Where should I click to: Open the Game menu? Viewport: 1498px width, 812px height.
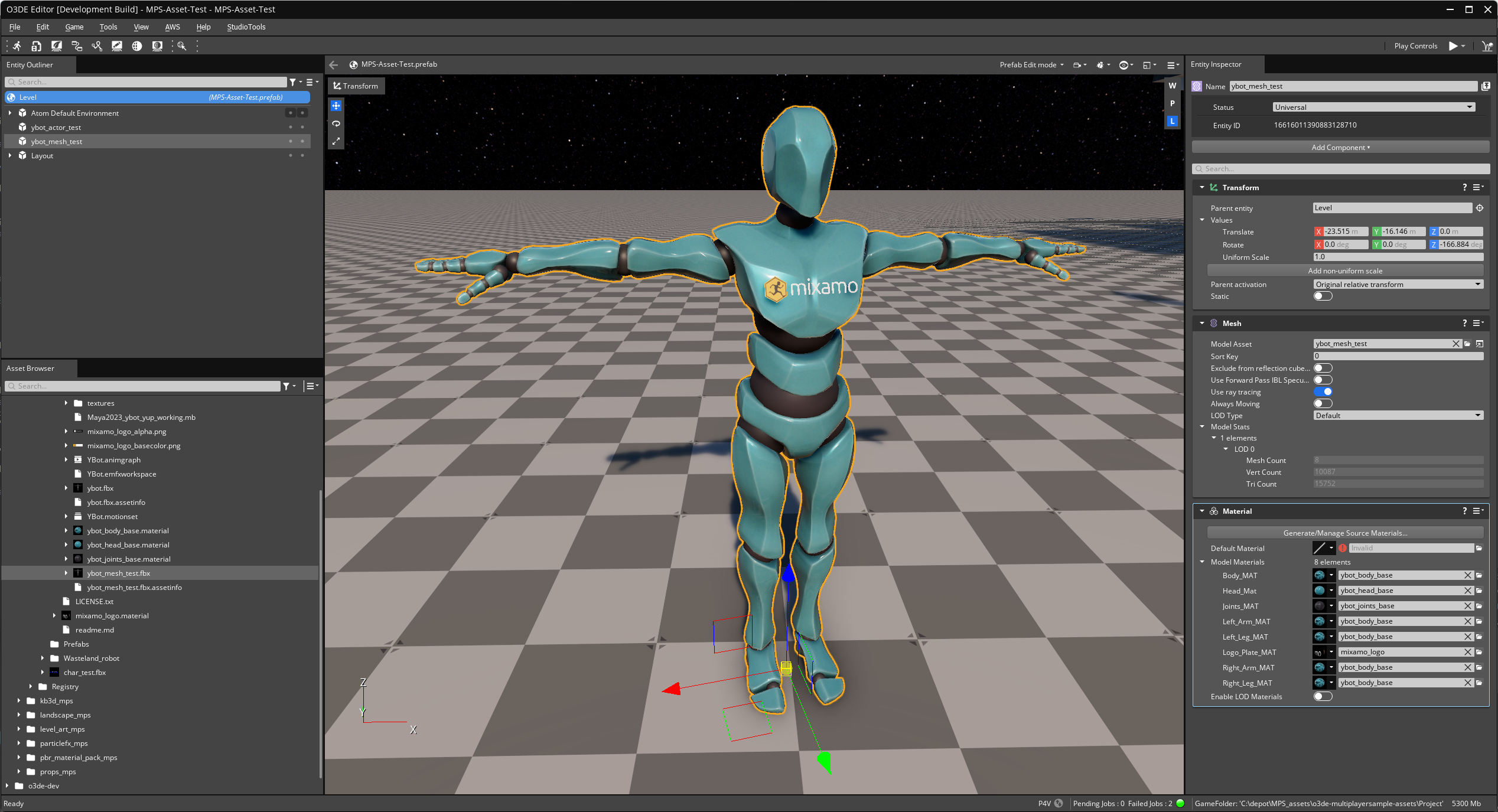coord(74,27)
